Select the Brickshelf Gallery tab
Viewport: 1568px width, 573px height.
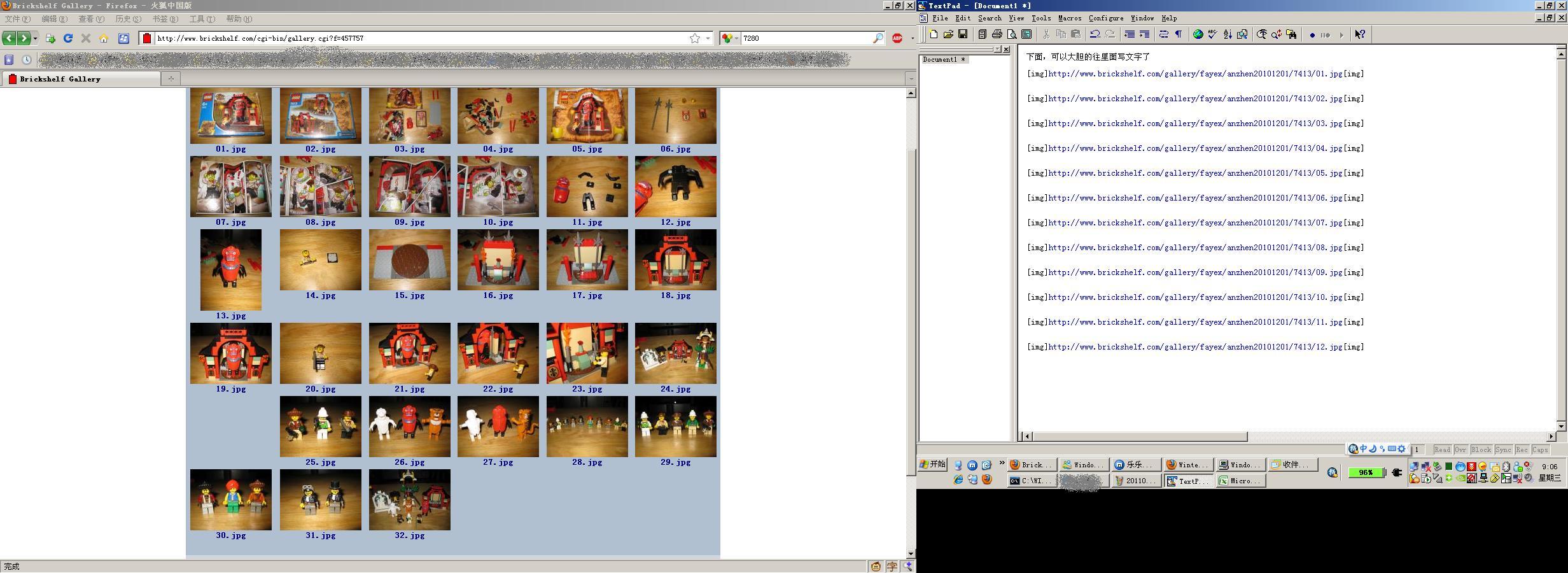point(81,79)
